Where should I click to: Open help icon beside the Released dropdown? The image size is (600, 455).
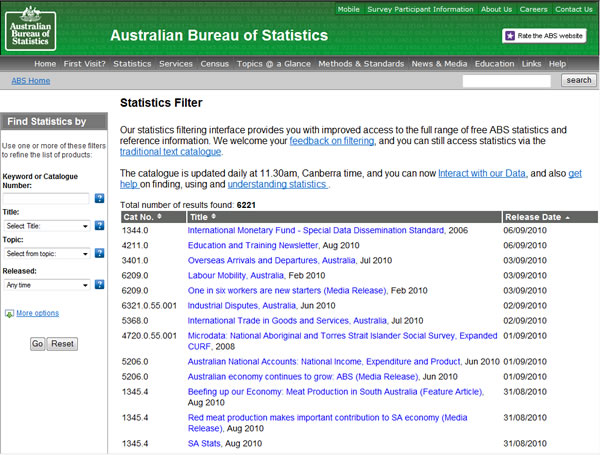tap(99, 283)
